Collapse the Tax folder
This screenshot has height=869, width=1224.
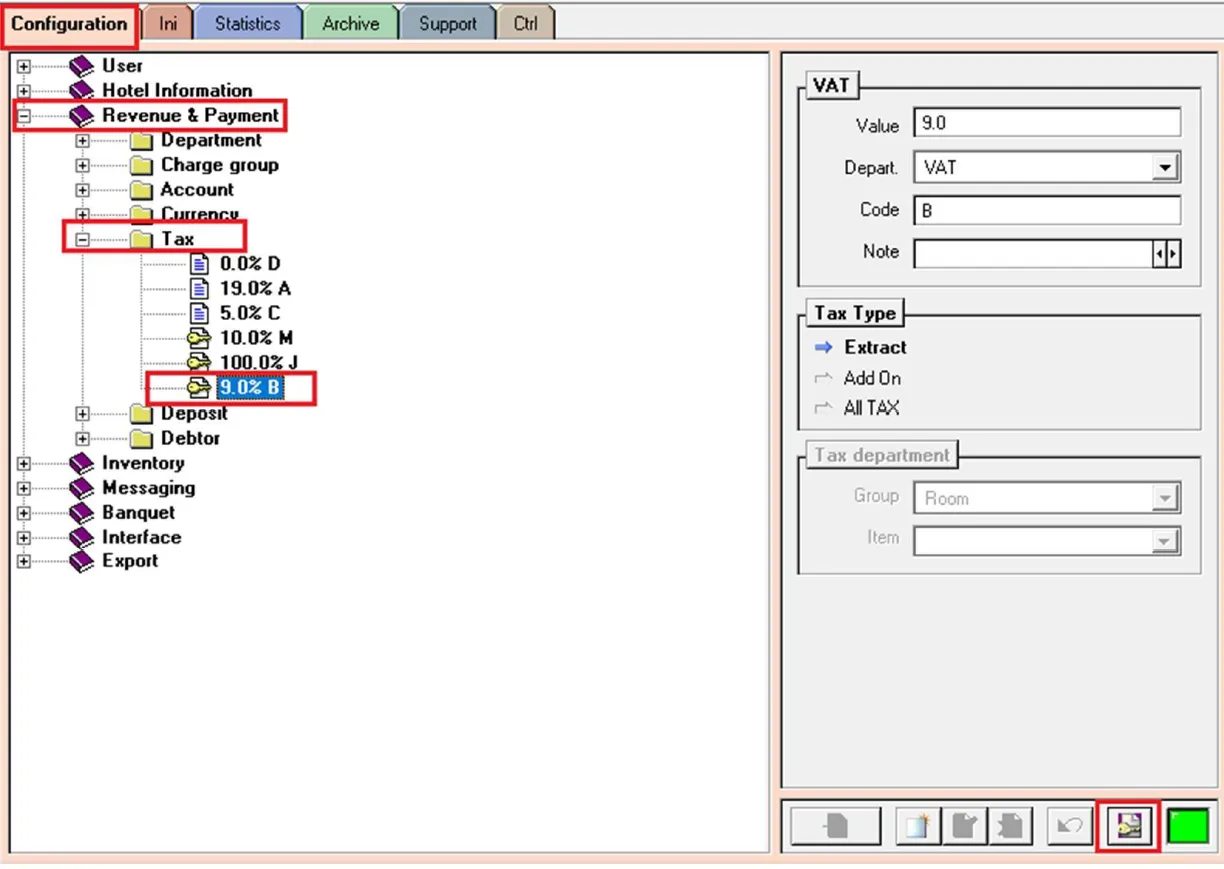tap(82, 240)
